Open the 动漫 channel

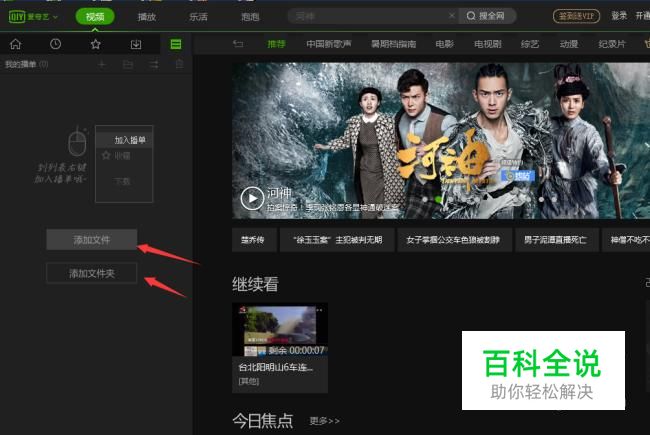(x=568, y=44)
